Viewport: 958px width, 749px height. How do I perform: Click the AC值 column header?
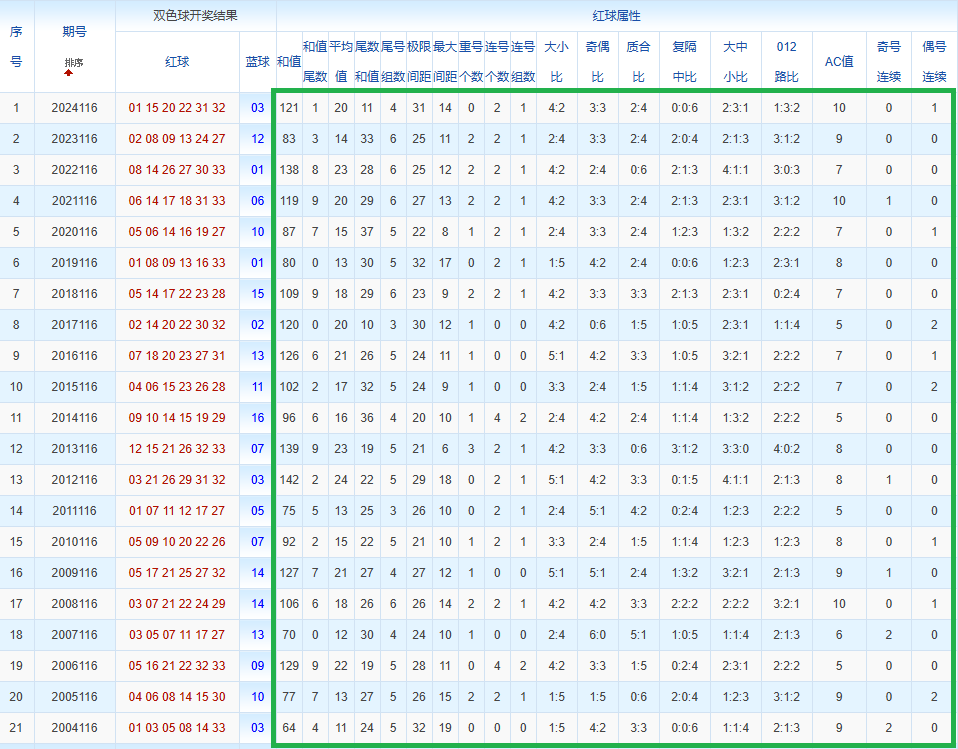point(839,62)
